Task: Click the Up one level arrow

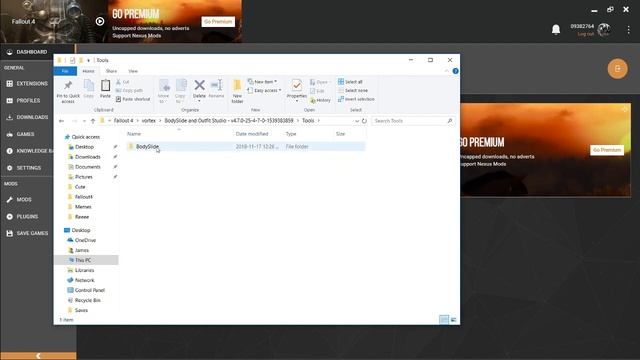Action: pyautogui.click(x=93, y=121)
